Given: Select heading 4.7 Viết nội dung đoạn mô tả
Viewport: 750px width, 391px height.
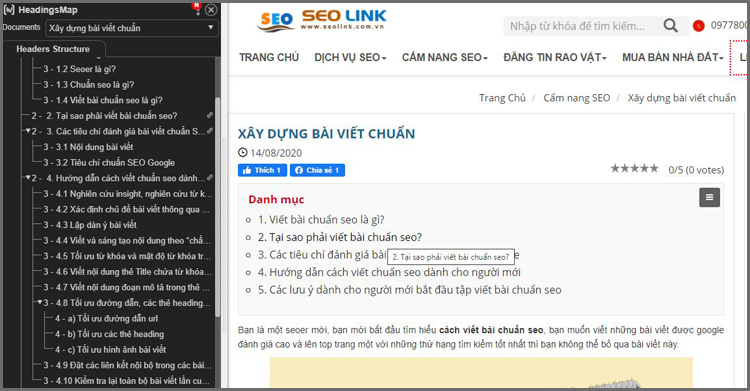Looking at the screenshot, I should click(x=126, y=287).
